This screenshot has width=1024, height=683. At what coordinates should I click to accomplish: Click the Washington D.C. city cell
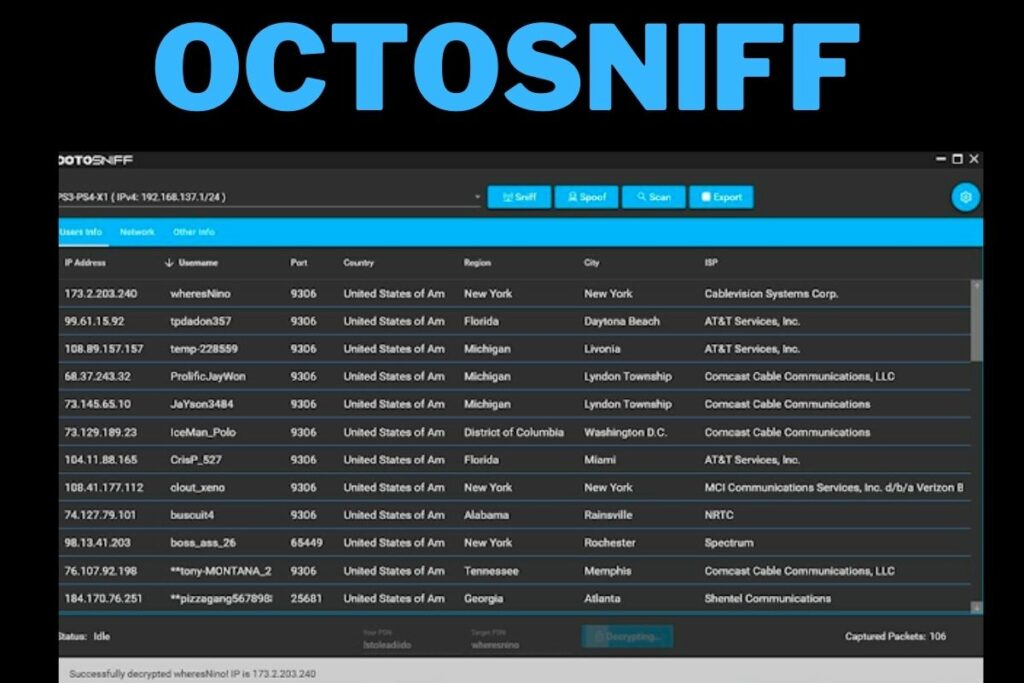[x=626, y=432]
